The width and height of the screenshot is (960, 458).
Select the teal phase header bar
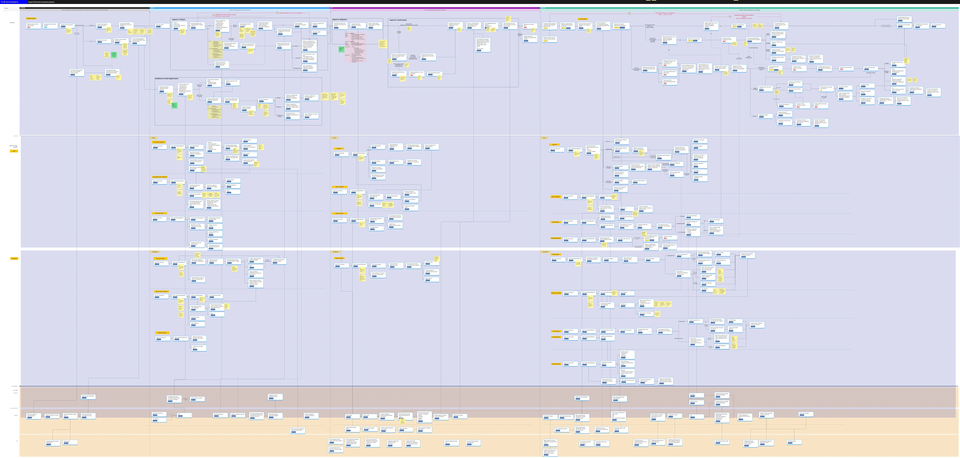tap(749, 9)
